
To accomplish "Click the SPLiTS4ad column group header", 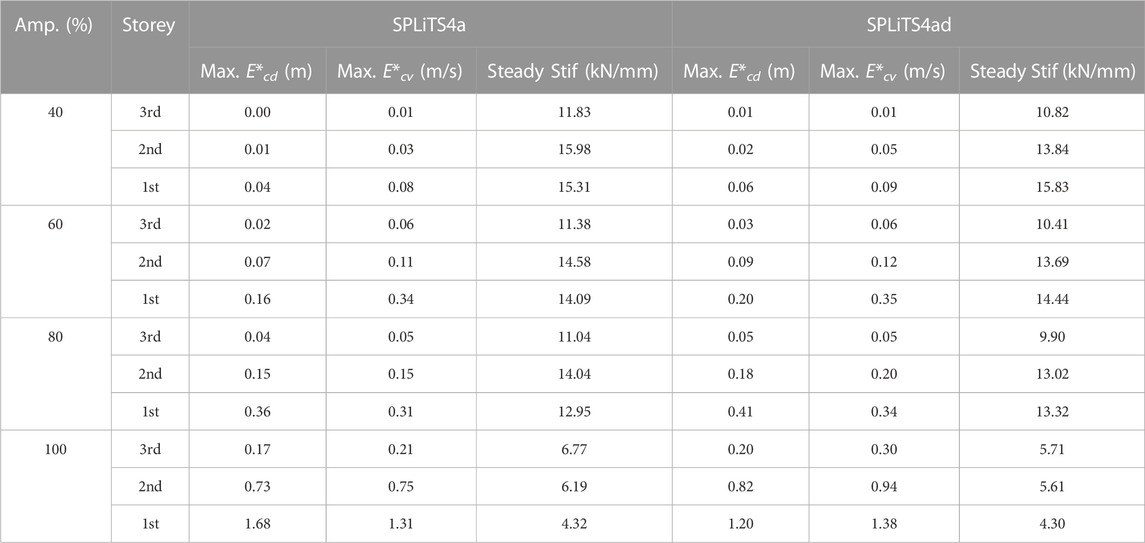I will coord(908,25).
